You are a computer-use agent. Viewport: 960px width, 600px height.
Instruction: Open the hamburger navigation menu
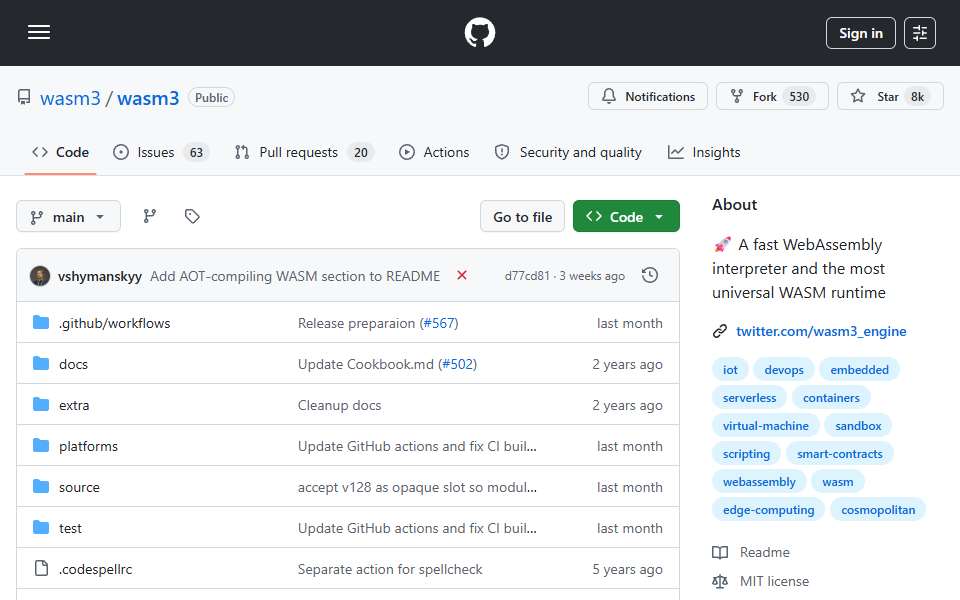39,32
